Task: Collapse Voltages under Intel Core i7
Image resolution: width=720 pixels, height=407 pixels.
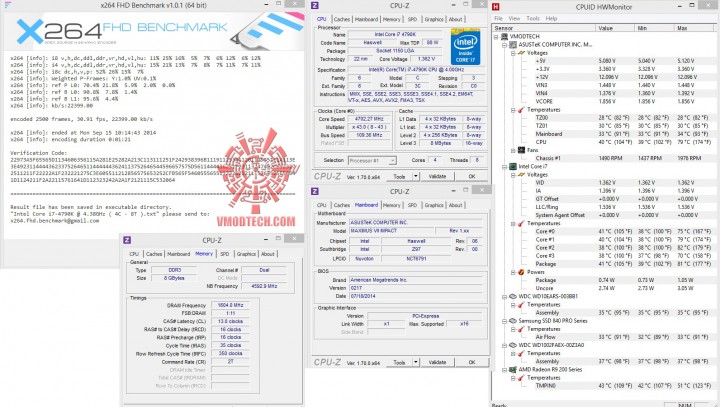Action: pyautogui.click(x=513, y=175)
